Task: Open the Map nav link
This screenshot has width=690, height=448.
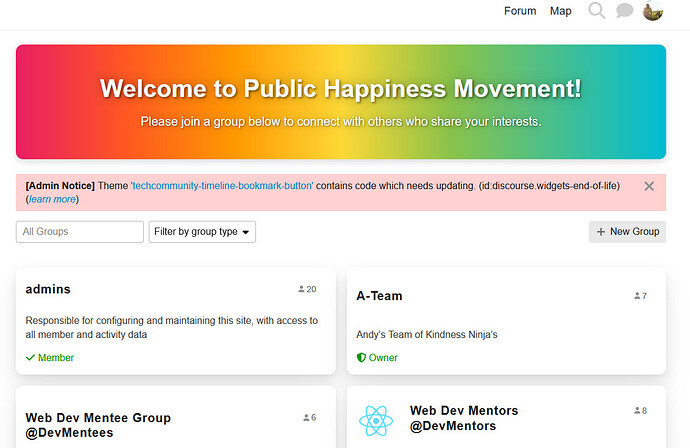Action: pos(561,11)
